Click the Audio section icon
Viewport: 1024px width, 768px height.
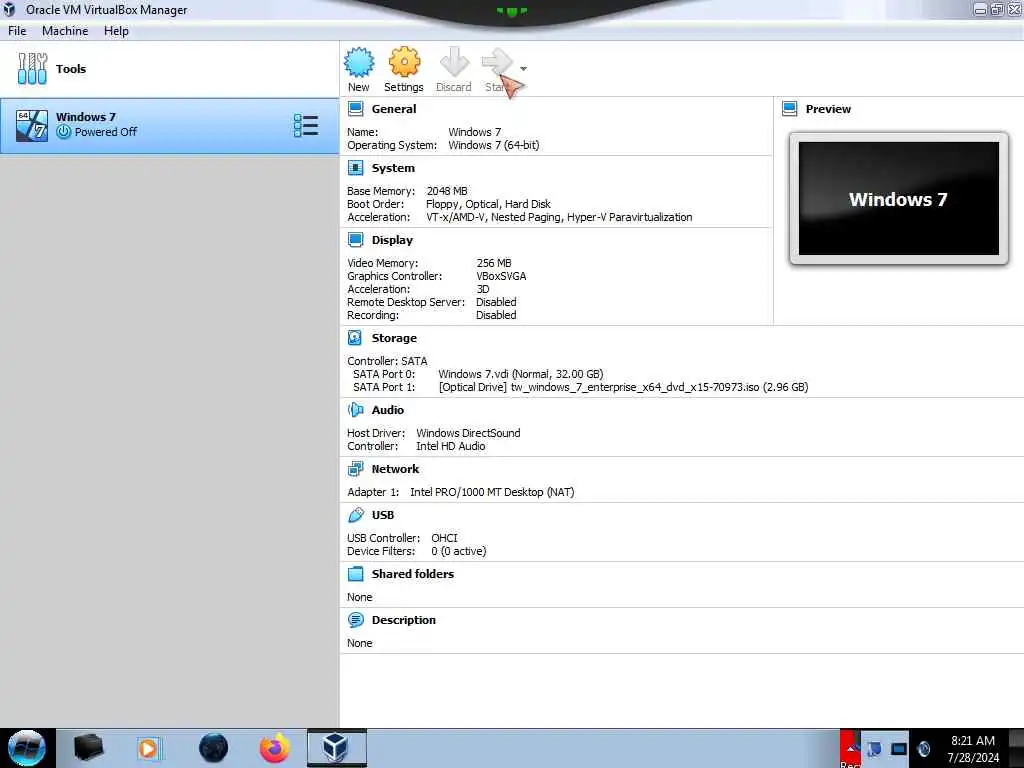[355, 409]
